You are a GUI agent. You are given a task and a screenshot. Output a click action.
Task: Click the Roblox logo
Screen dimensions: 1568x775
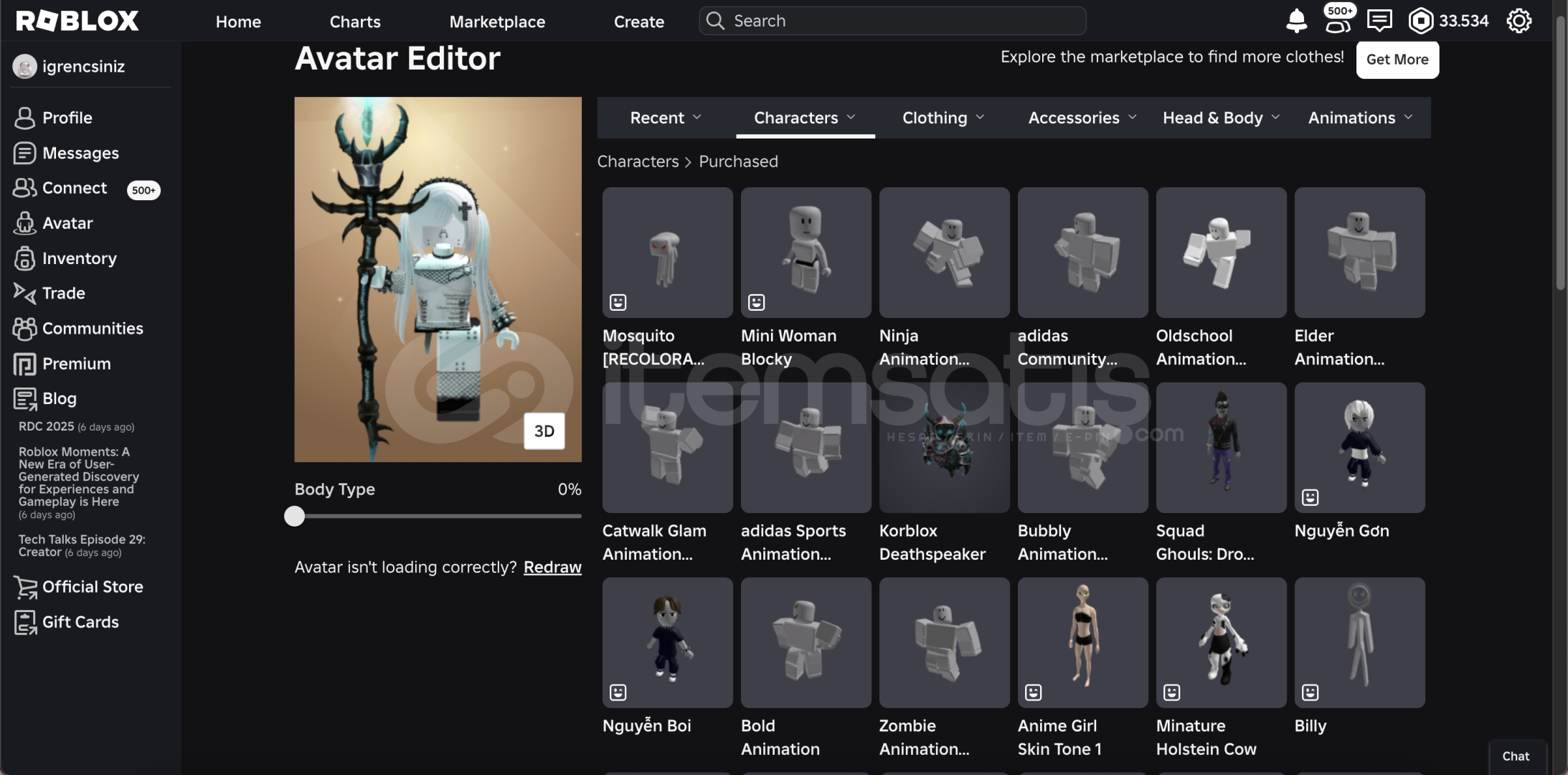77,21
